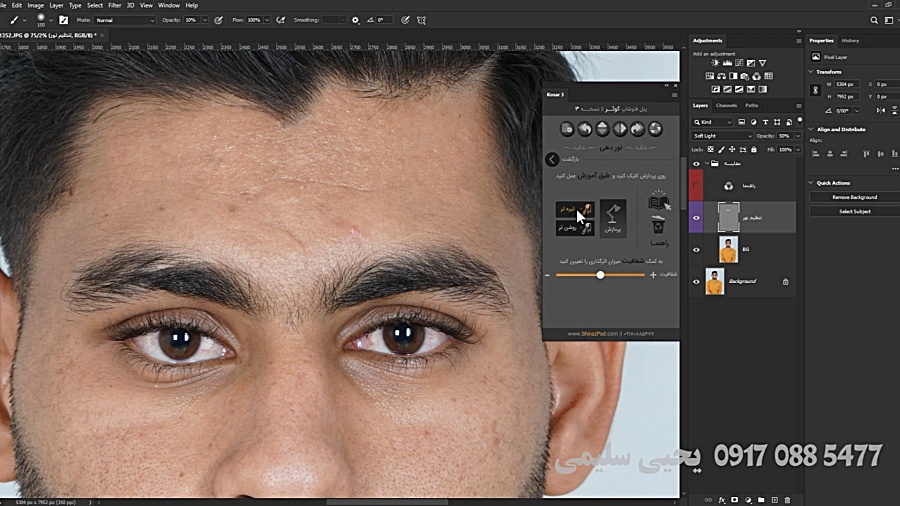
Task: Add an Exposure adjustment
Action: 751,63
